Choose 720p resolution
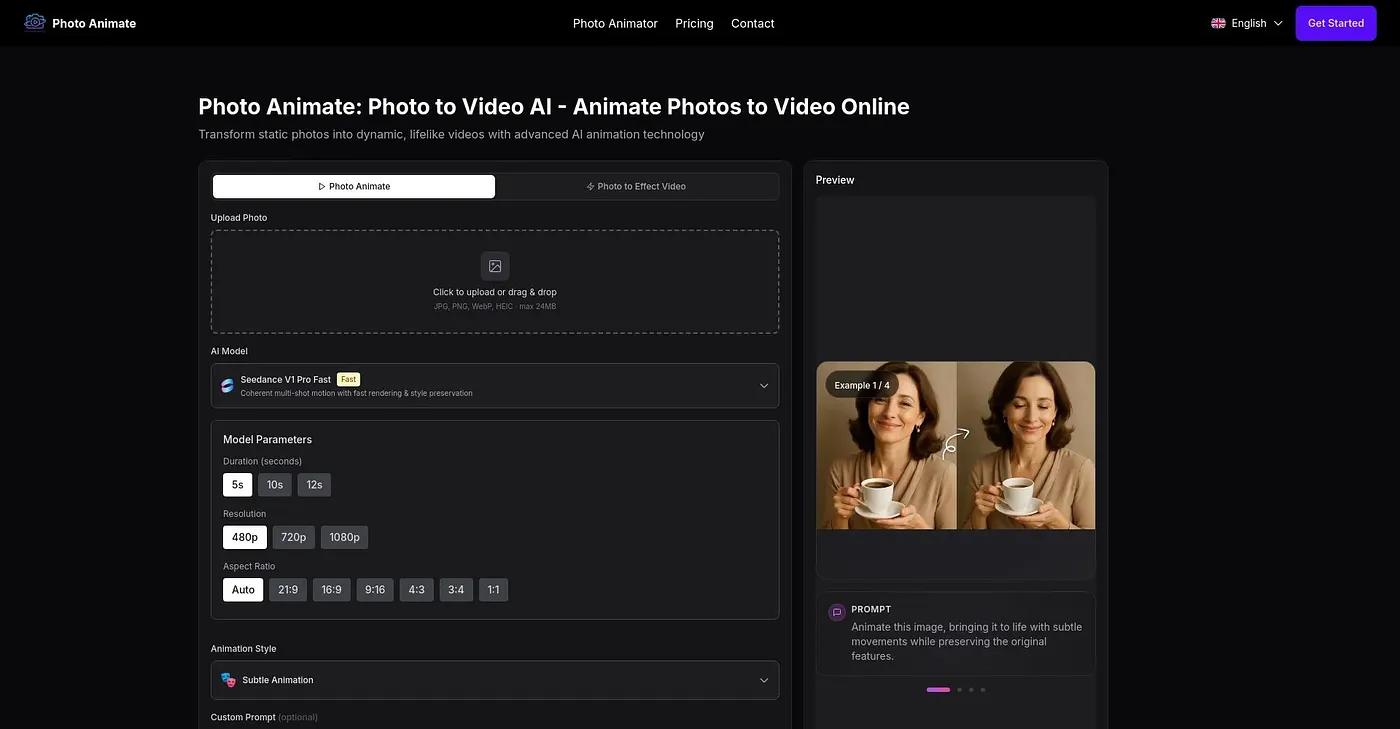1400x729 pixels. [294, 537]
